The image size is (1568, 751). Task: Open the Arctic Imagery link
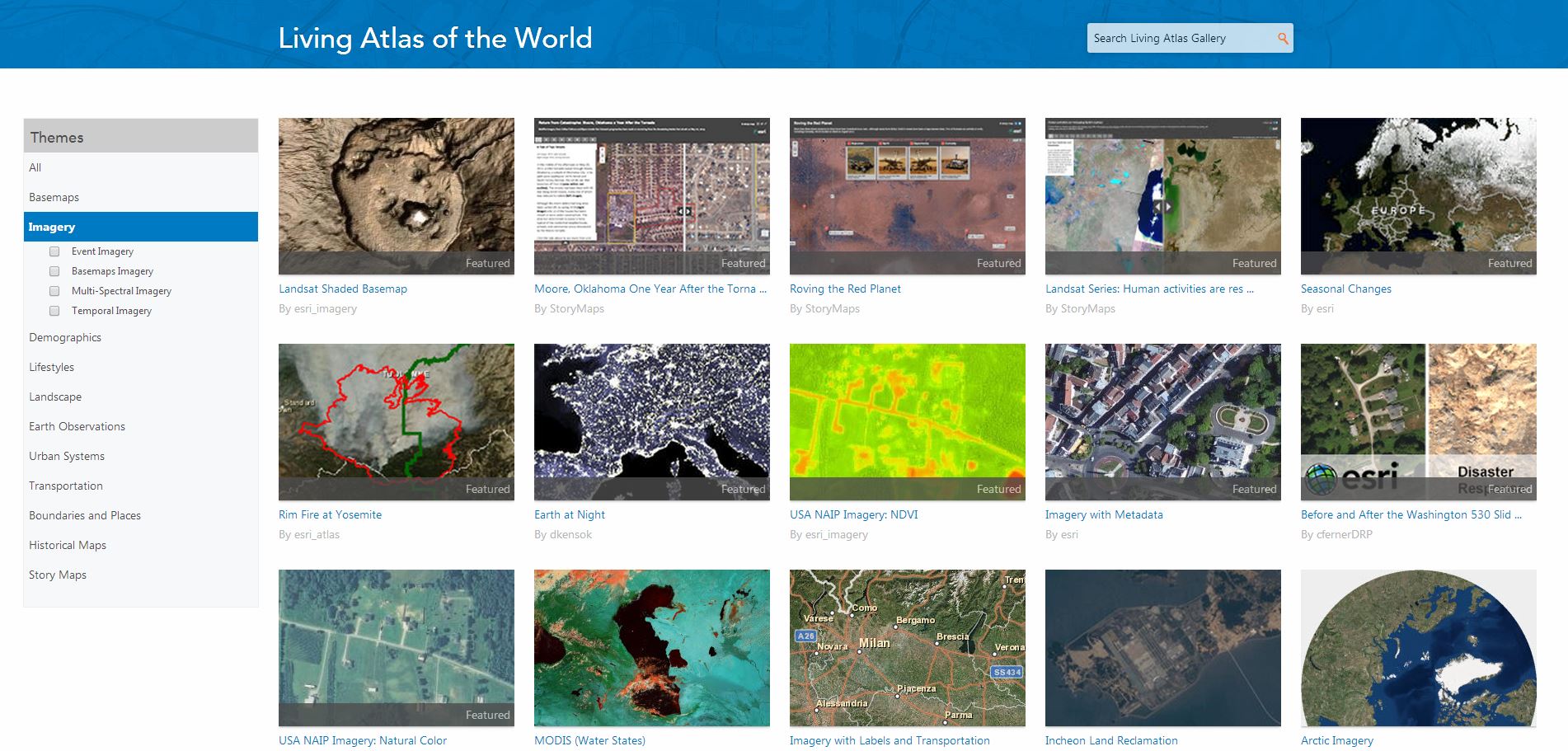tap(1337, 740)
